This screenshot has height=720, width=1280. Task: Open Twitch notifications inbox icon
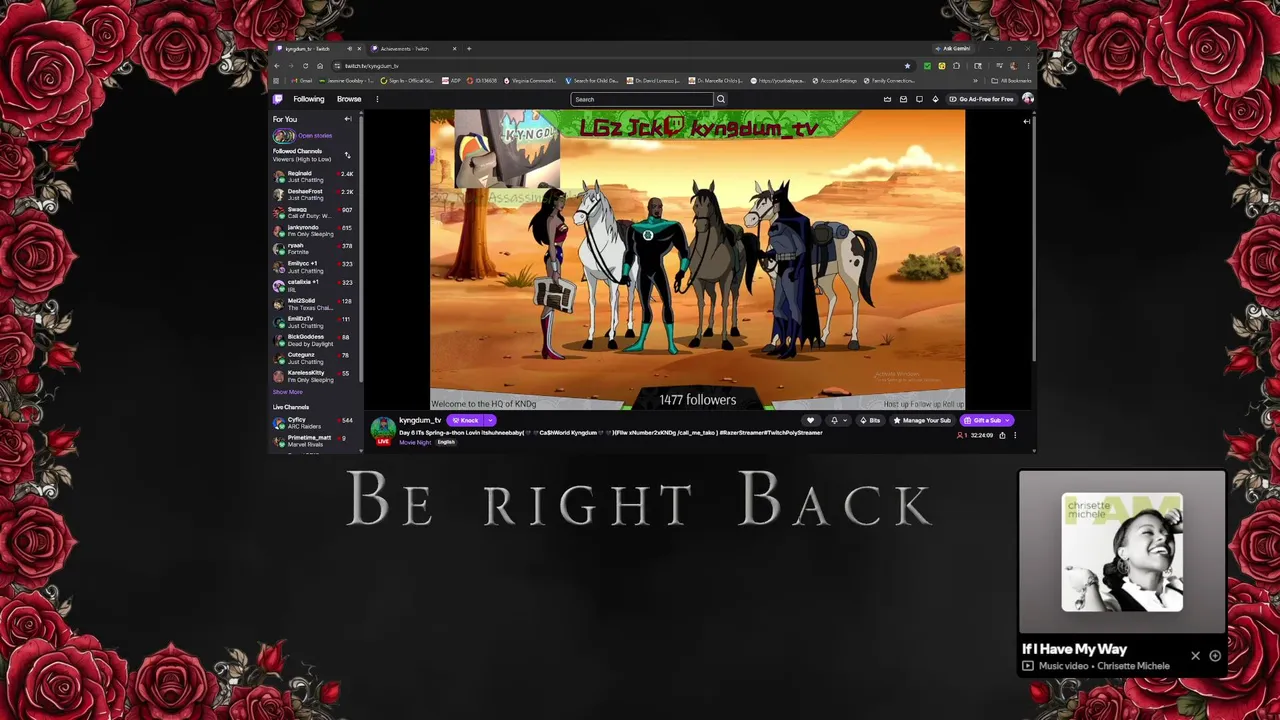[903, 99]
